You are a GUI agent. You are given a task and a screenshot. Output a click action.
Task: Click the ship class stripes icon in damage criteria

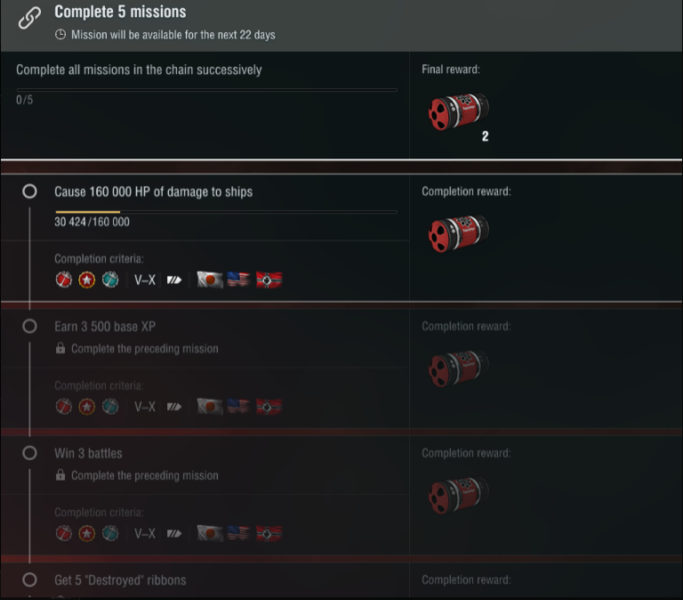[174, 280]
